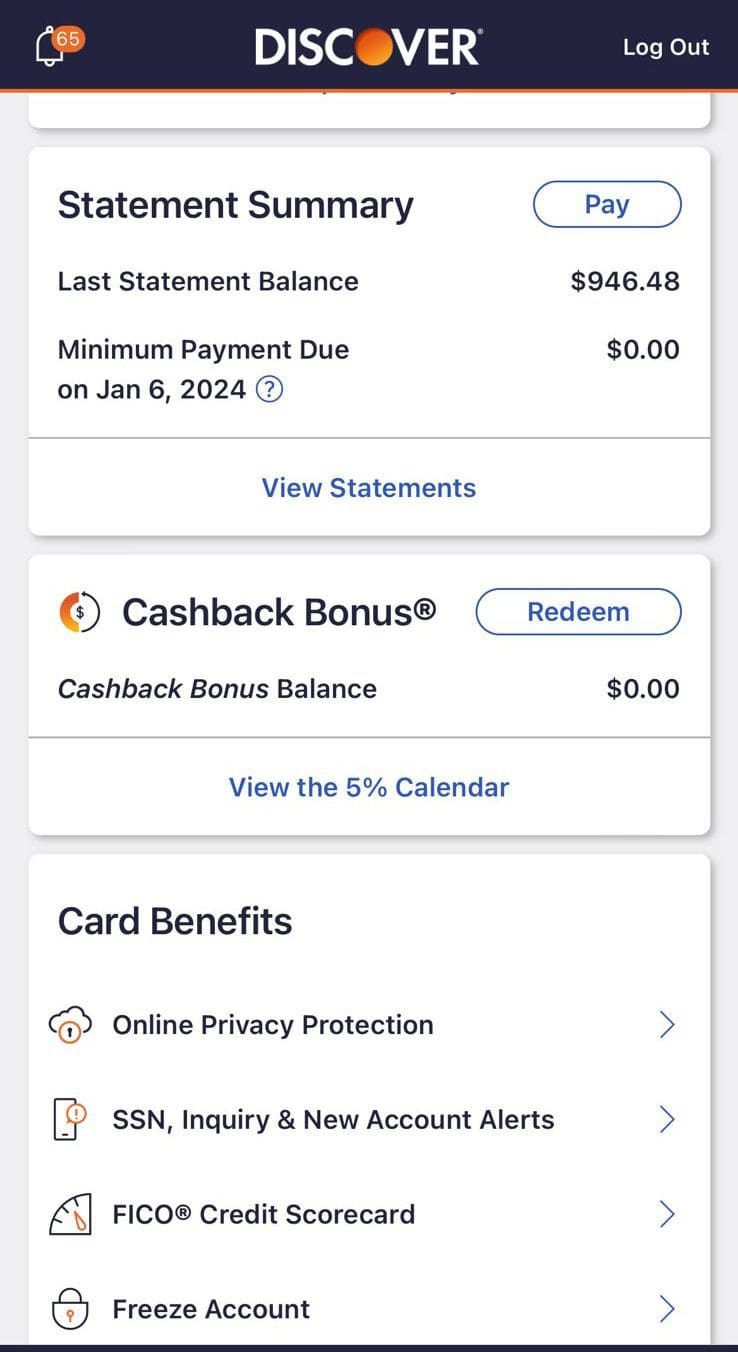Screen dimensions: 738x1352
Task: Expand the FICO Credit Scorecard row
Action: [668, 1214]
